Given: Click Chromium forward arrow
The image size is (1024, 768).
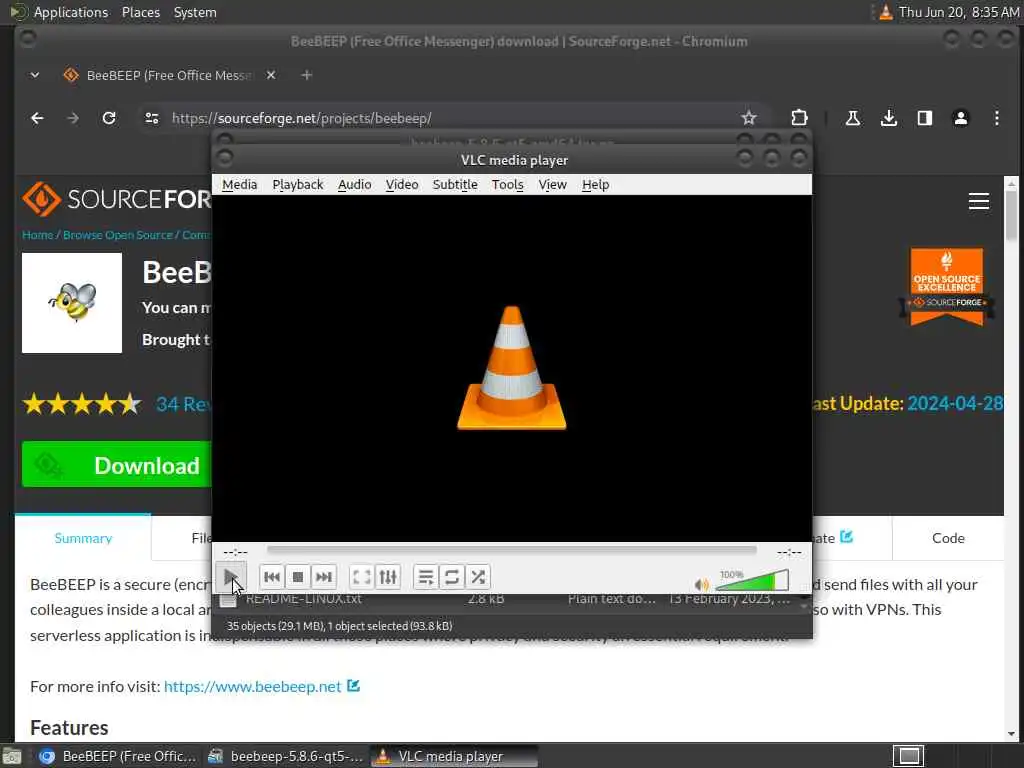Looking at the screenshot, I should pos(73,118).
